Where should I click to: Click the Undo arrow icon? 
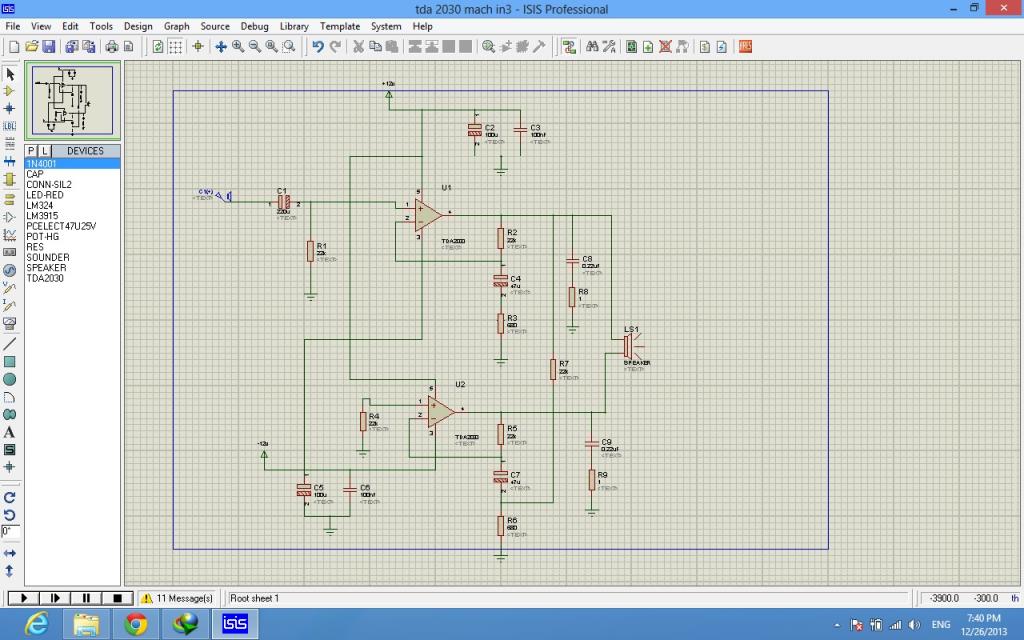[317, 46]
